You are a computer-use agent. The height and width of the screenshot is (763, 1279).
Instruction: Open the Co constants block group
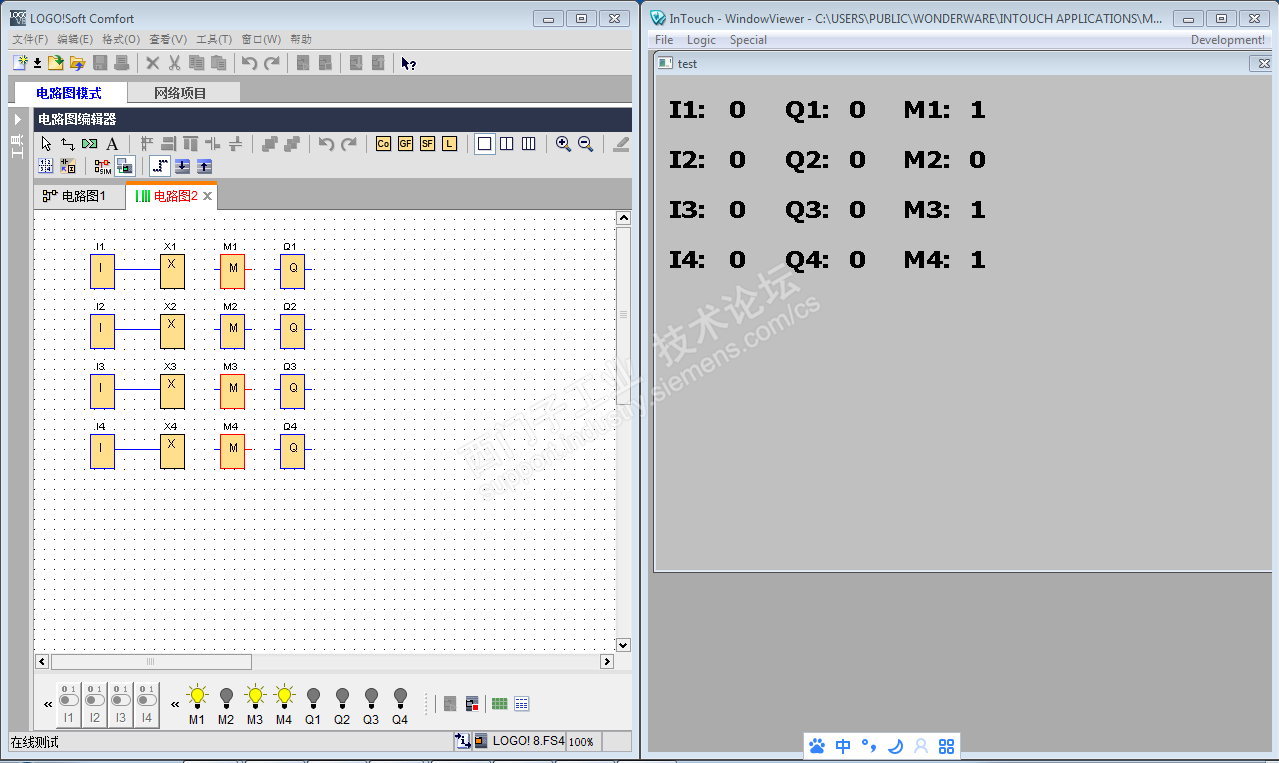coord(383,144)
